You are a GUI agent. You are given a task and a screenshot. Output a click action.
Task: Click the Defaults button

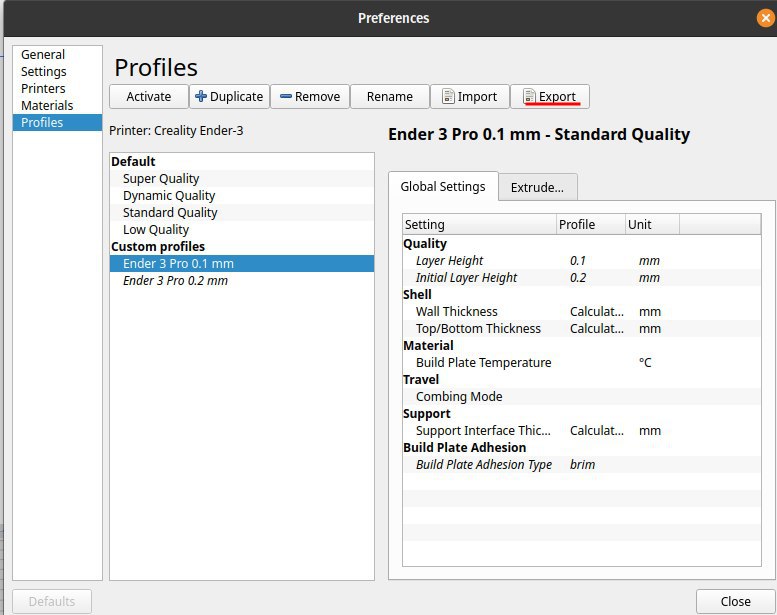coord(52,601)
